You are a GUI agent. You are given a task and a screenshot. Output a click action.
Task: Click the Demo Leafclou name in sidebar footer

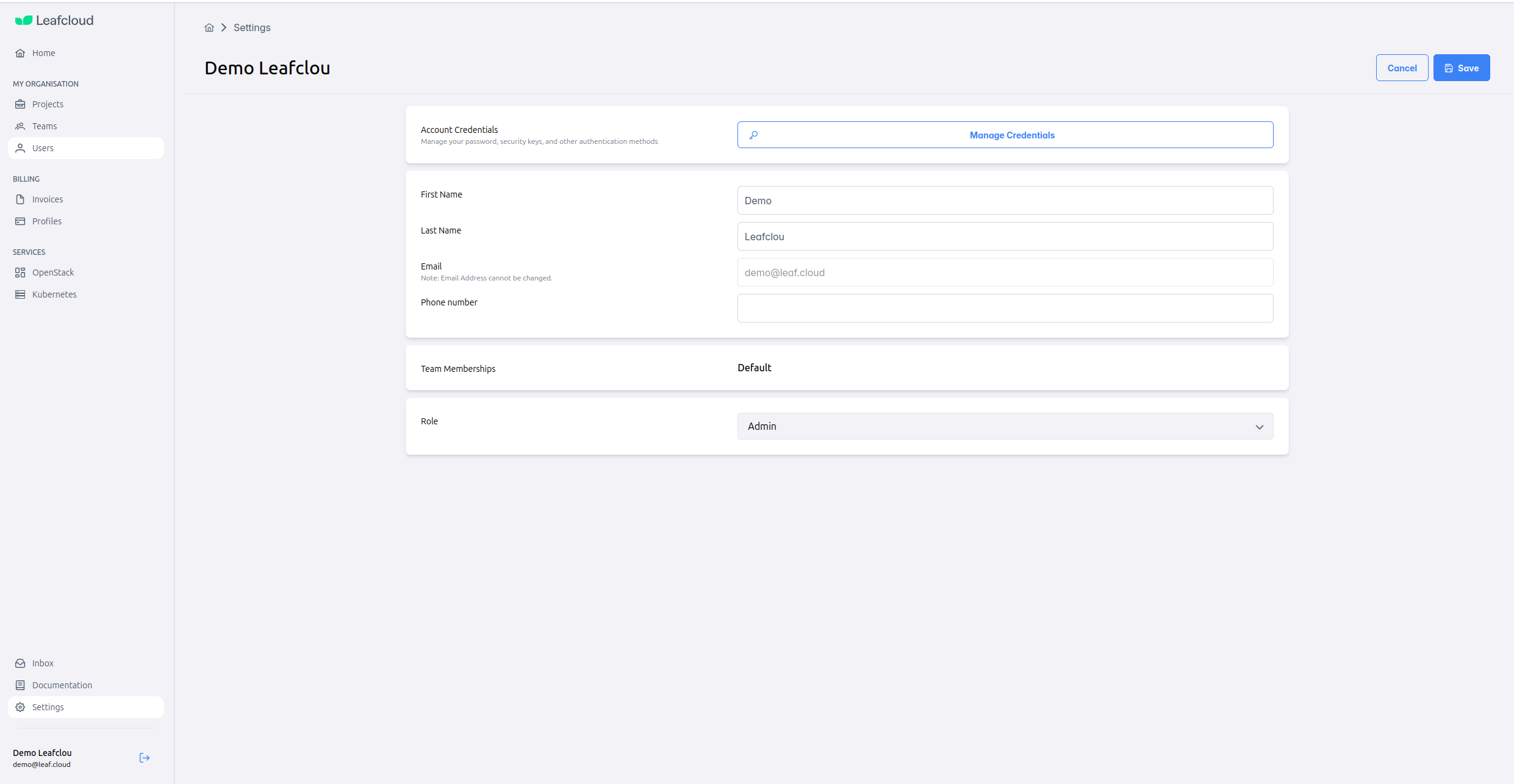42,753
